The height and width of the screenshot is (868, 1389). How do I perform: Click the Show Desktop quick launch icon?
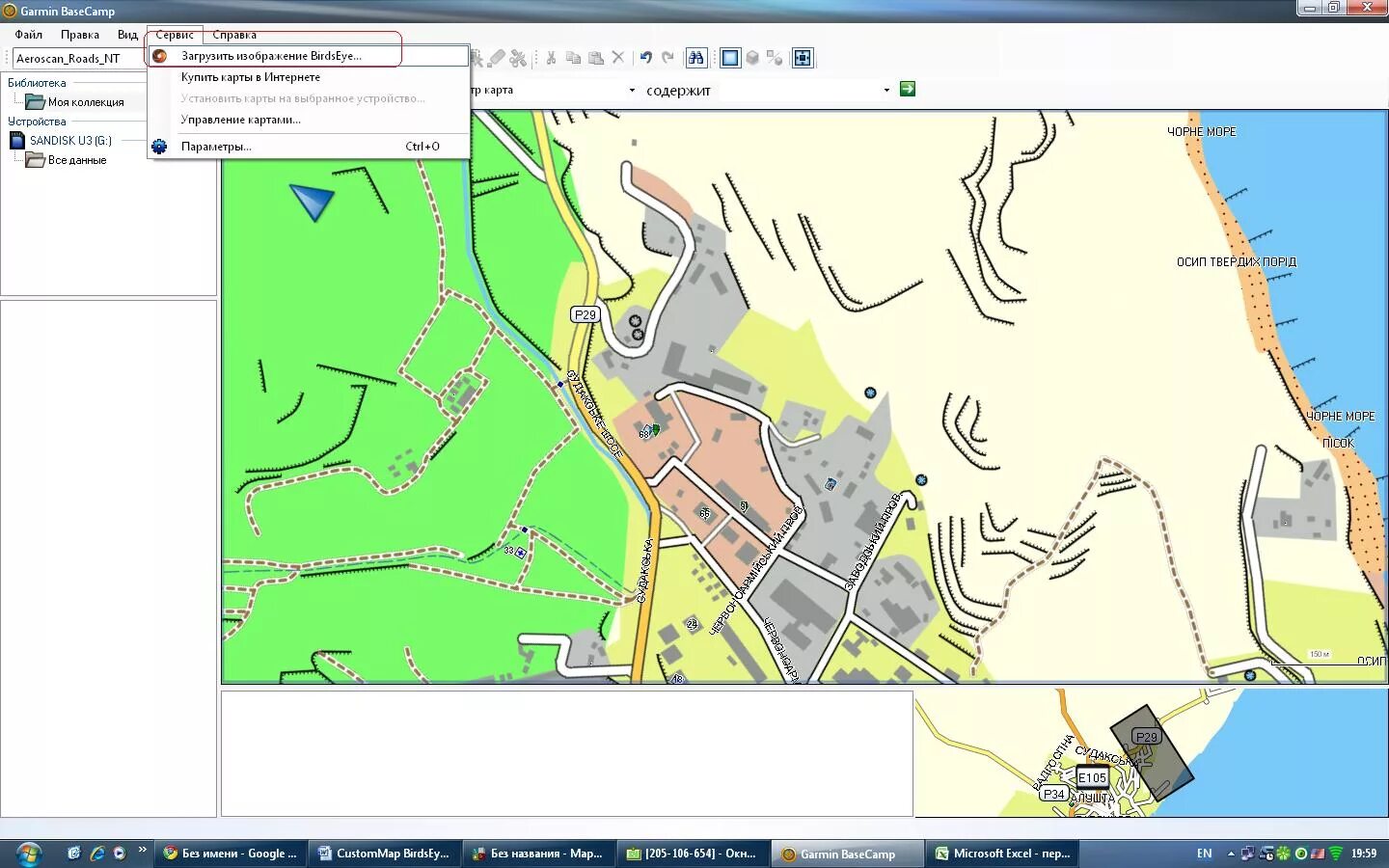pyautogui.click(x=74, y=854)
